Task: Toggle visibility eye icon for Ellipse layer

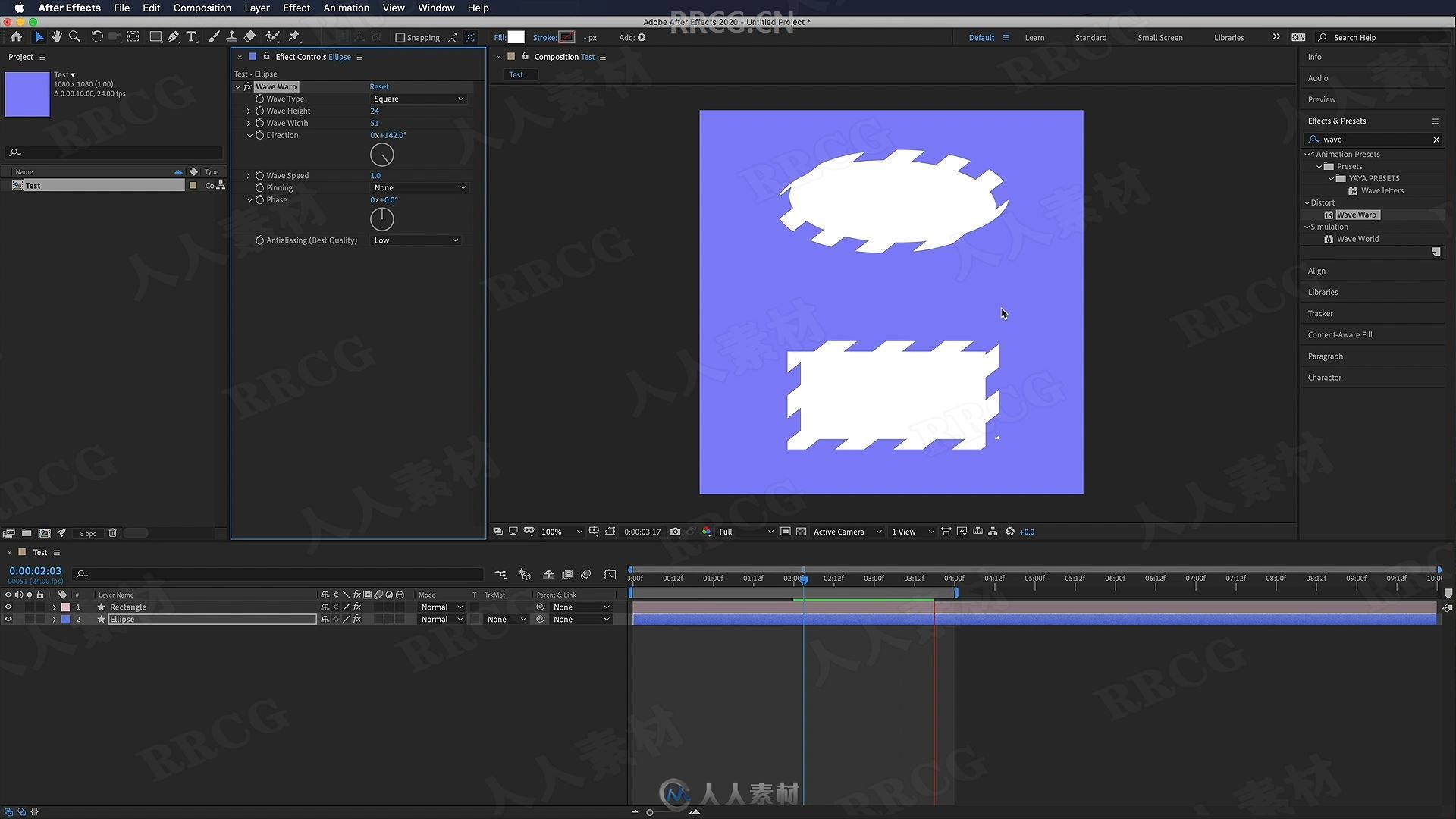Action: 8,619
